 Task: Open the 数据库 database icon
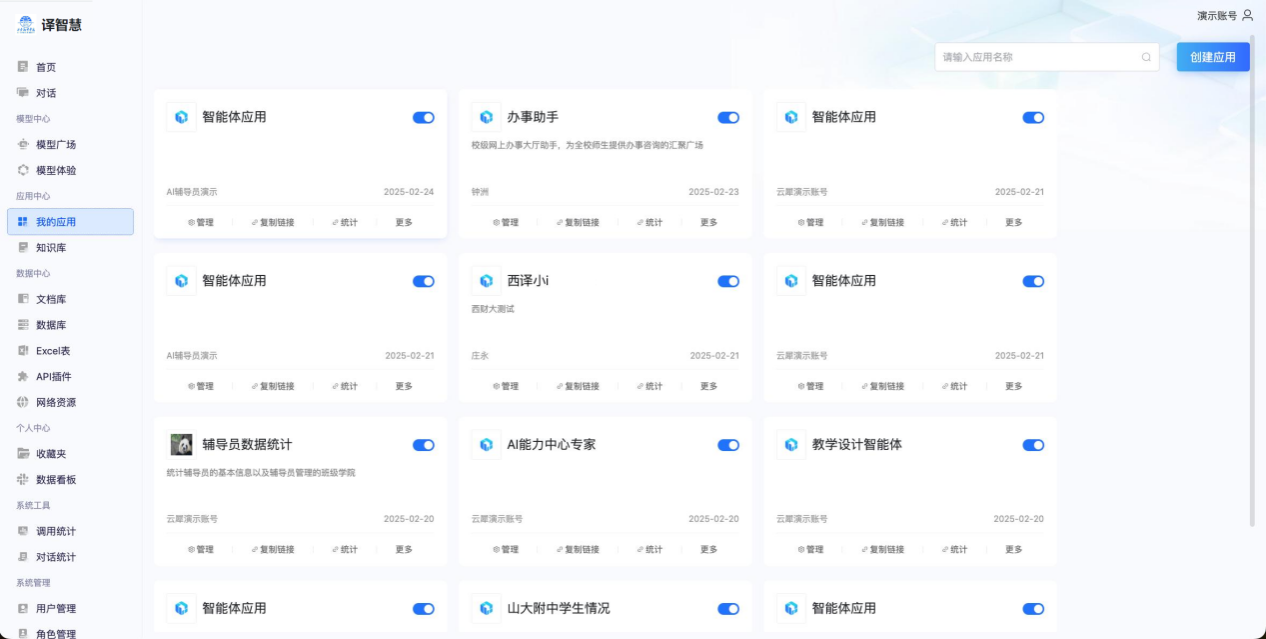tap(23, 325)
